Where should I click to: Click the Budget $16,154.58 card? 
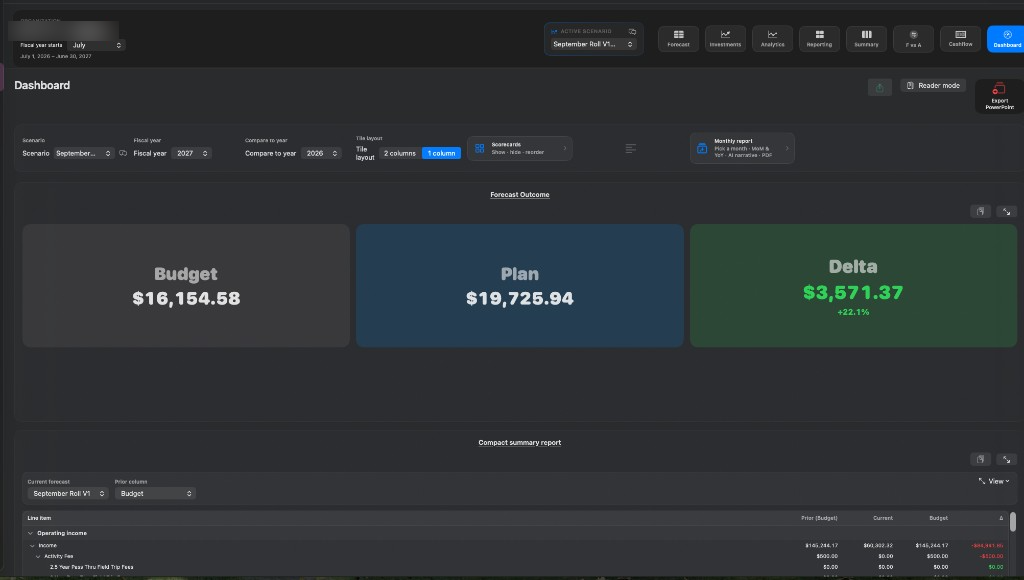(186, 285)
